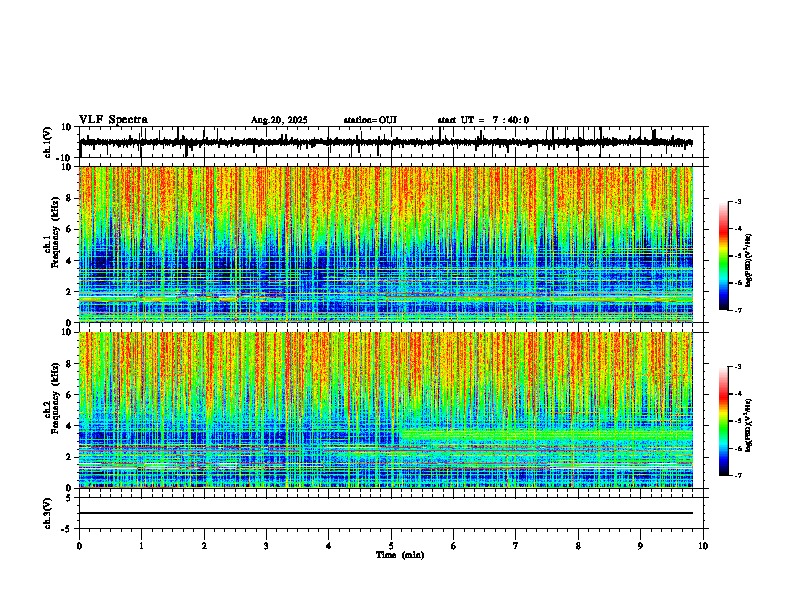Image resolution: width=792 pixels, height=612 pixels.
Task: Click the 'station=OUJ' header label
Action: point(370,120)
